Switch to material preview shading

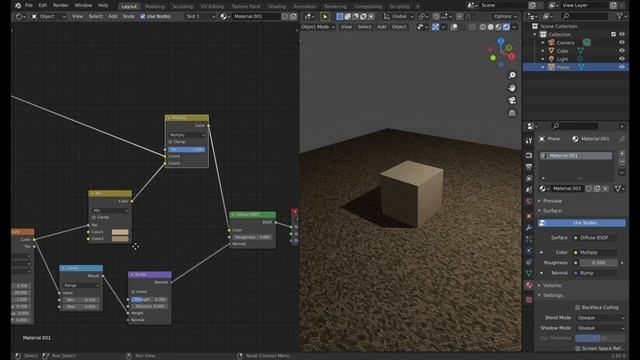pyautogui.click(x=498, y=27)
